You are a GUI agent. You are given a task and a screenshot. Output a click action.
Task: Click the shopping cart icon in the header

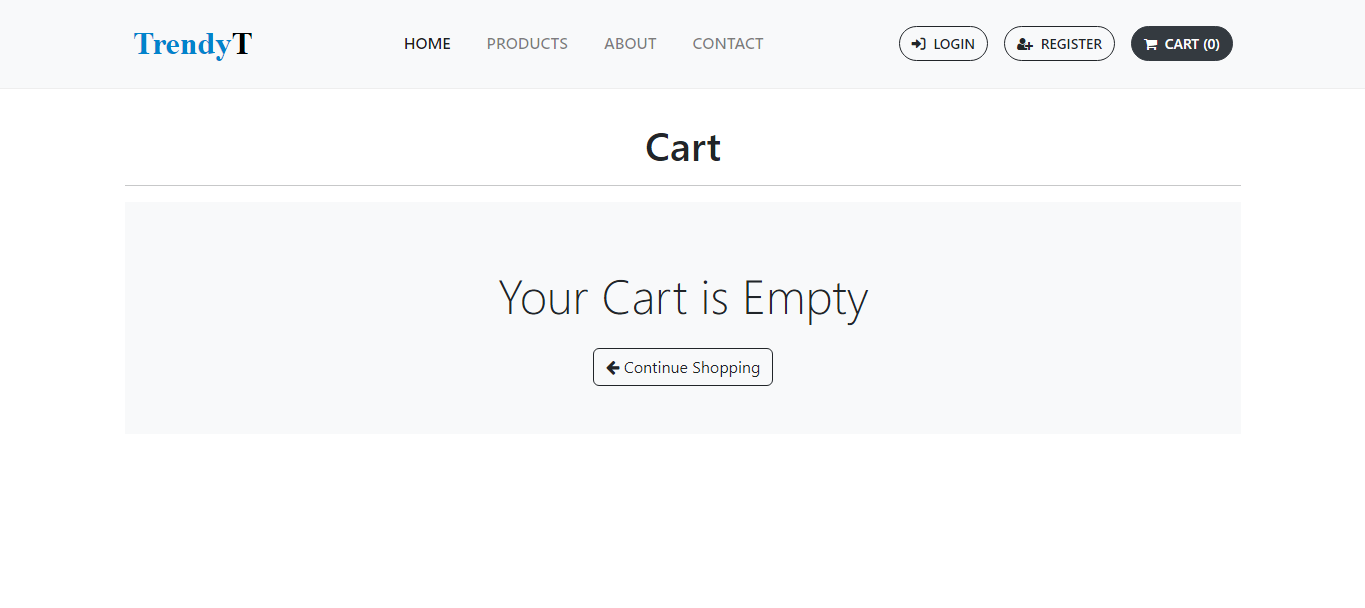pos(1151,44)
